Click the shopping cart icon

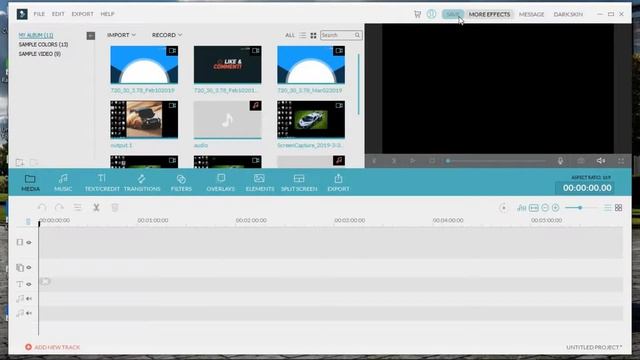click(417, 14)
